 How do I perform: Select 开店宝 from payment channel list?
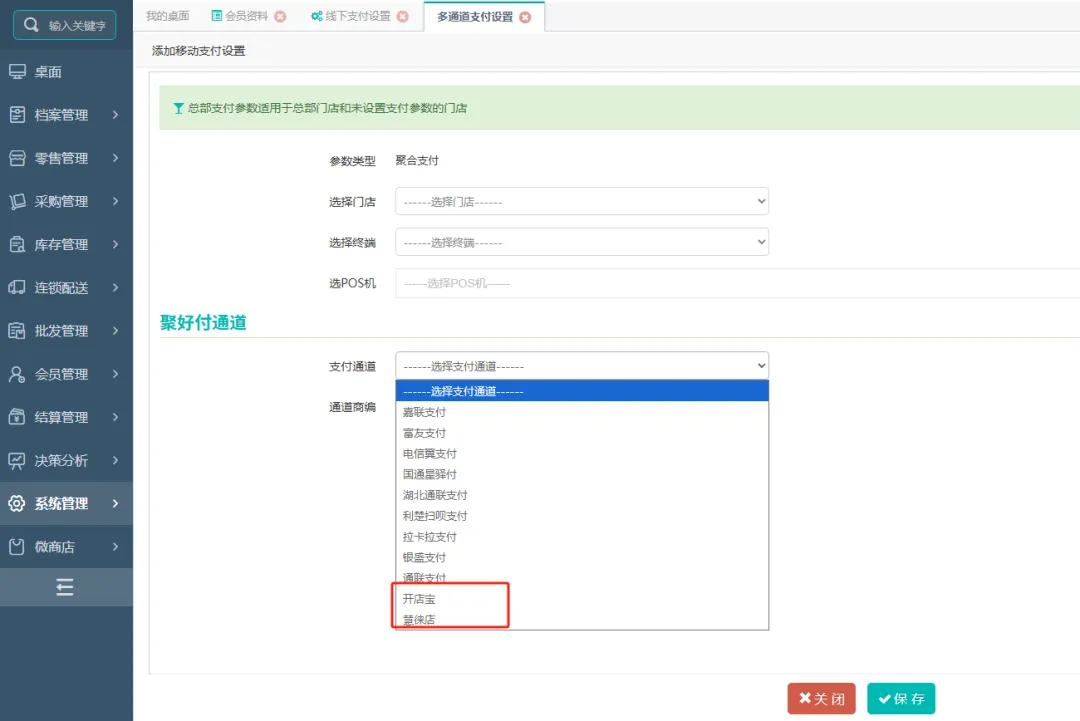[420, 599]
